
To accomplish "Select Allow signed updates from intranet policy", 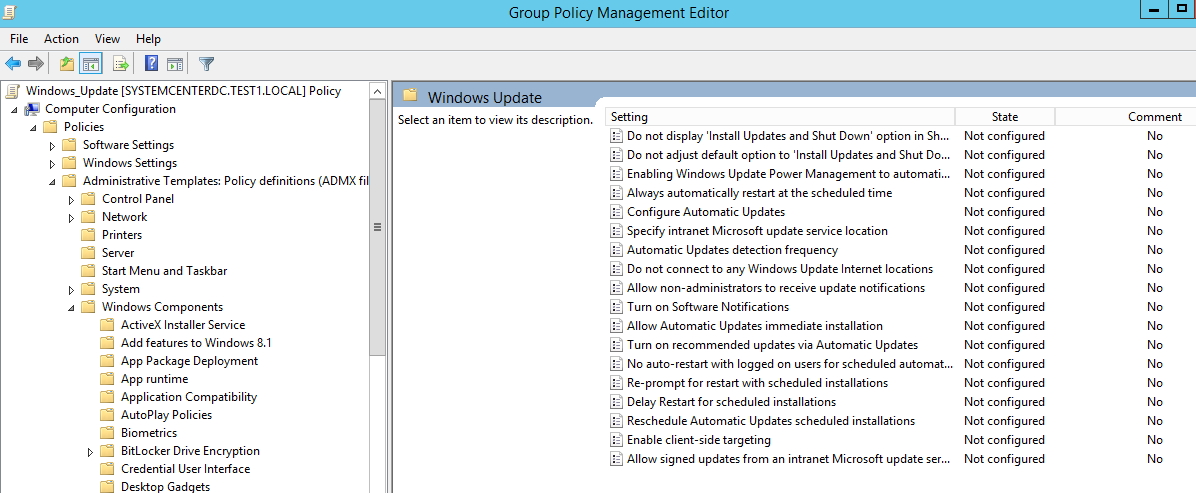I will (789, 459).
